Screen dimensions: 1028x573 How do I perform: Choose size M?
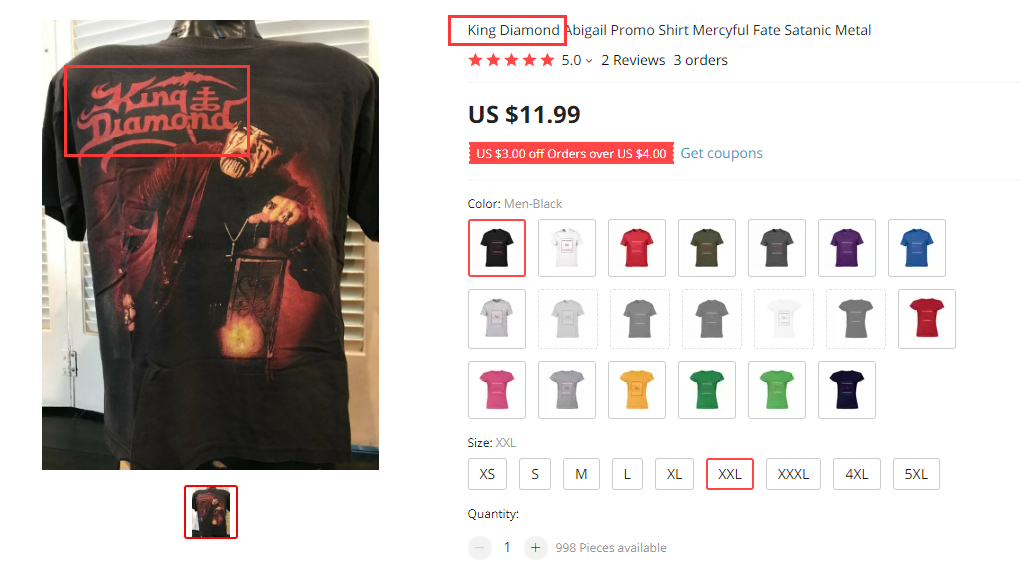point(581,474)
